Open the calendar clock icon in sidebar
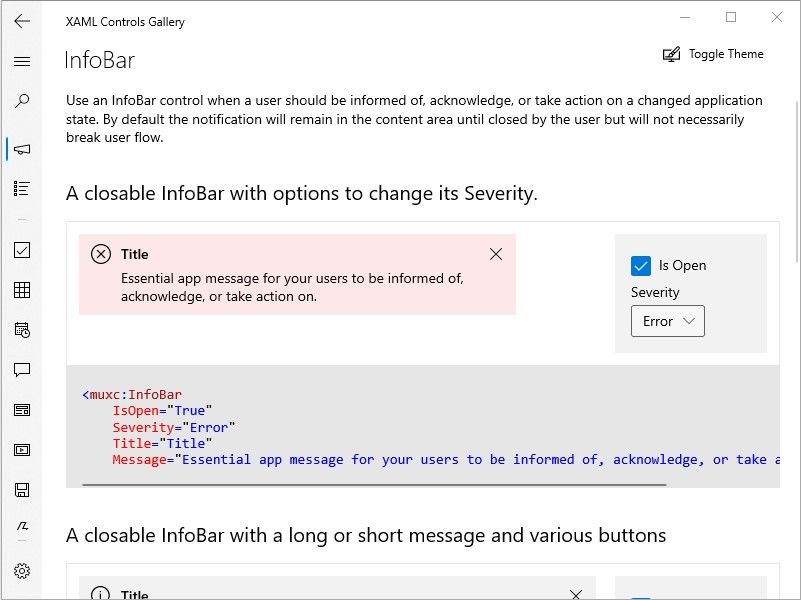The height and width of the screenshot is (600, 801). pos(22,330)
